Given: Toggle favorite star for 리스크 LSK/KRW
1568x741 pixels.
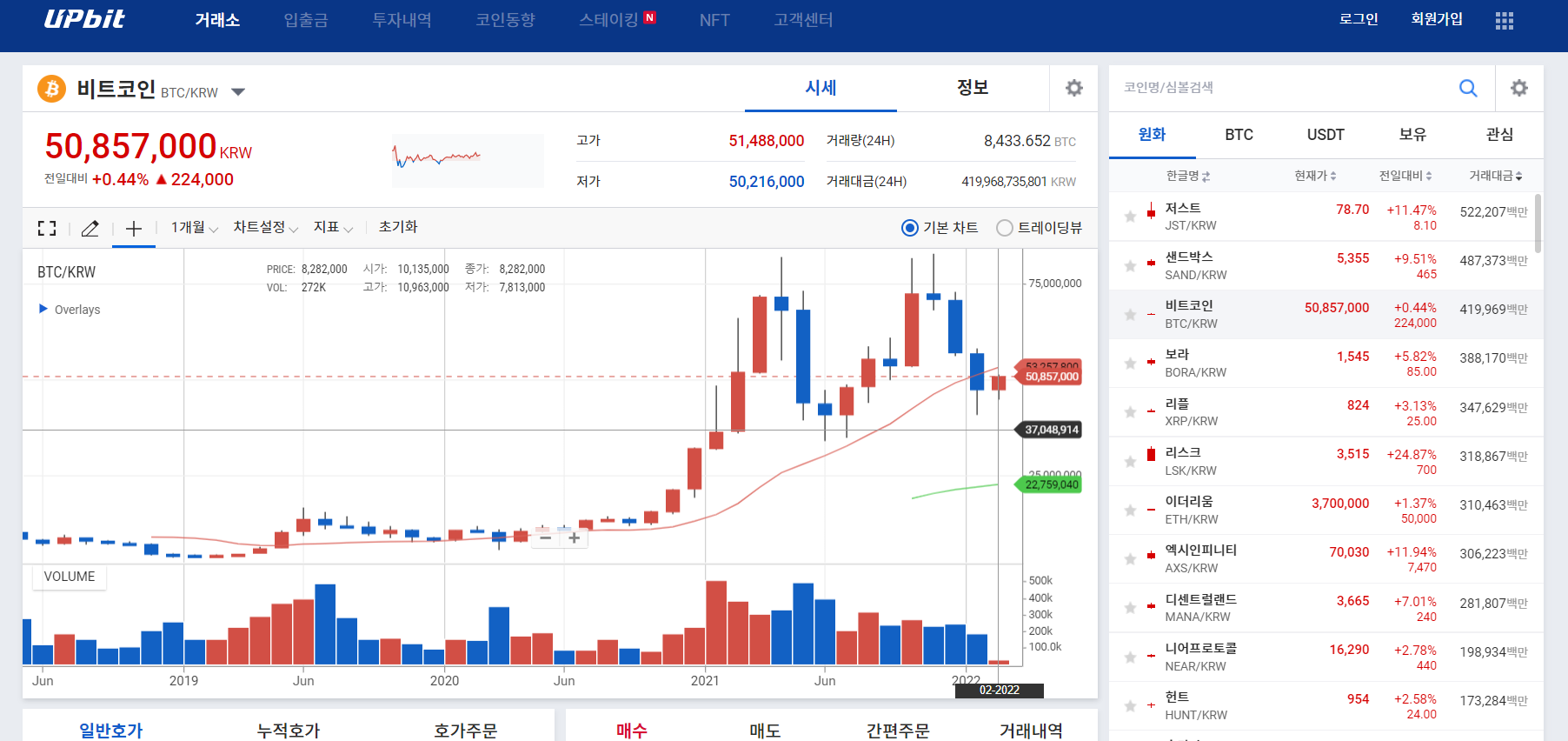Looking at the screenshot, I should (x=1130, y=461).
